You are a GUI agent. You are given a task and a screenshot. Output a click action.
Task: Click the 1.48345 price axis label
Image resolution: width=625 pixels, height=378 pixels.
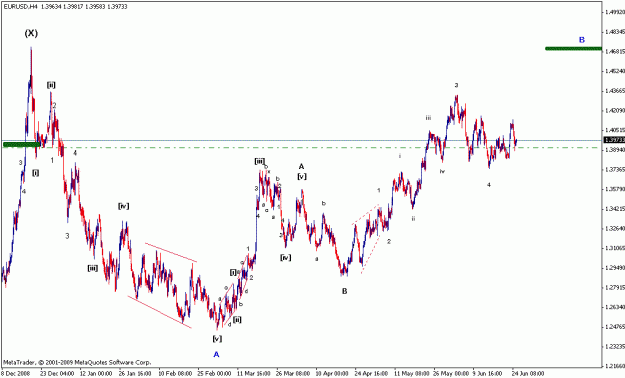point(616,32)
